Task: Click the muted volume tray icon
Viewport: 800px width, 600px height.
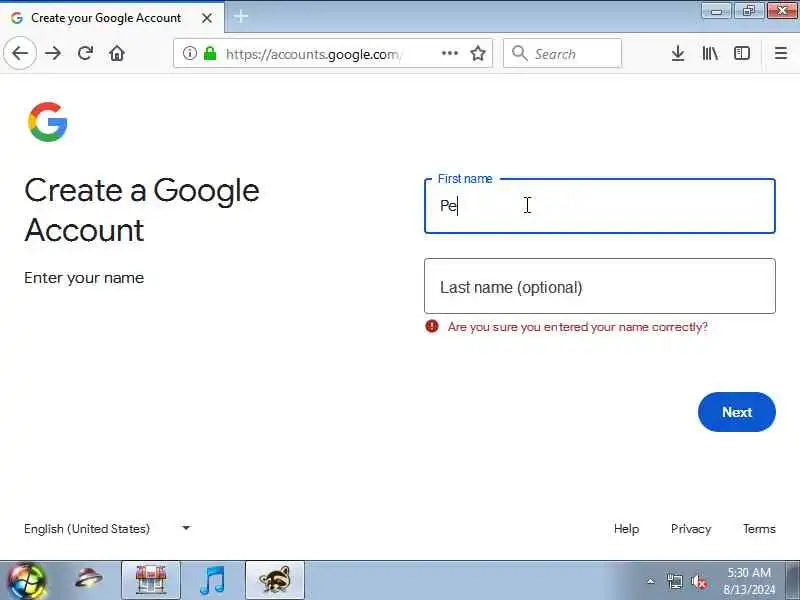Action: 699,582
